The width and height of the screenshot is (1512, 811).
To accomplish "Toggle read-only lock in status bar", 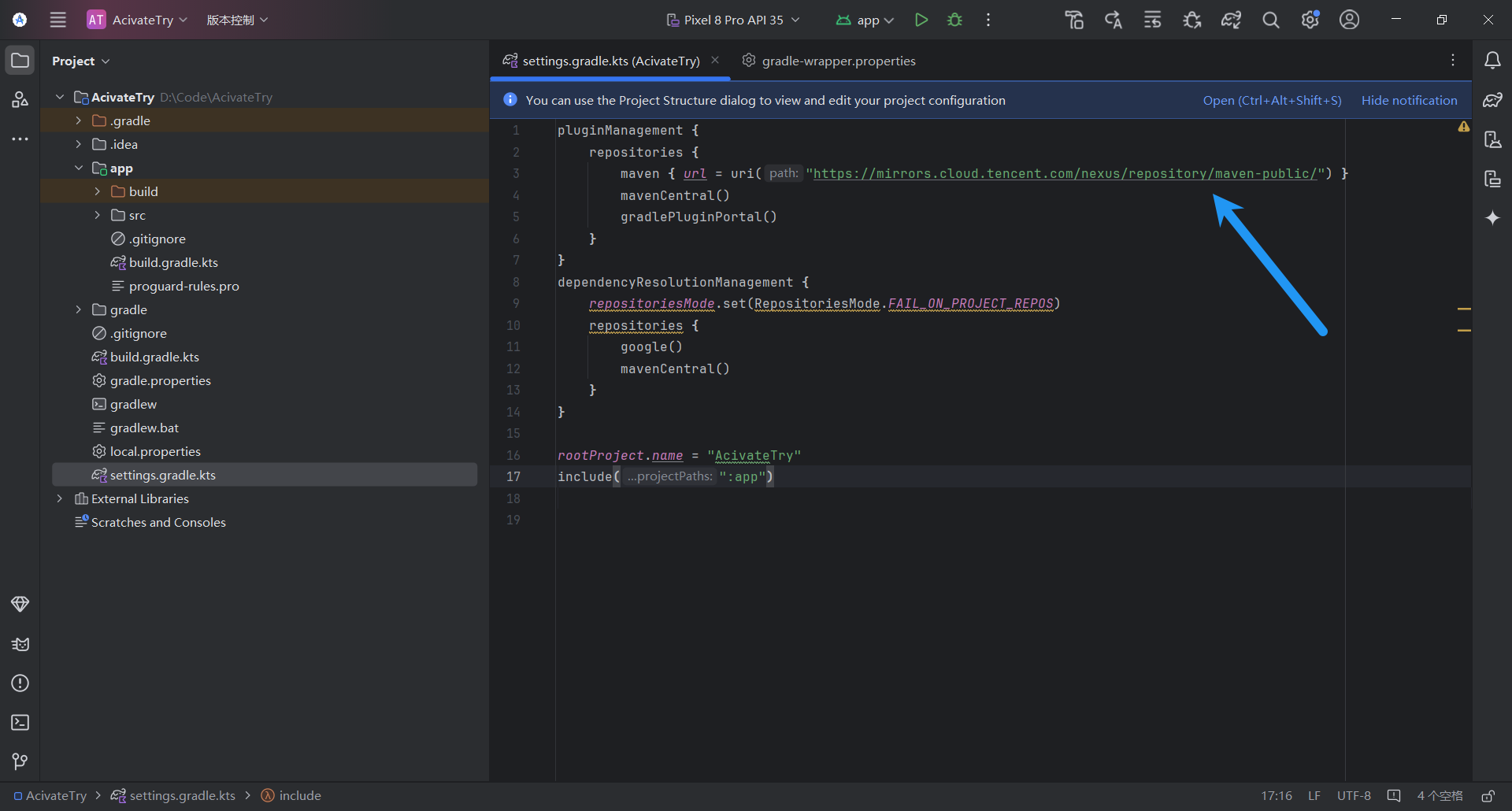I will tap(1488, 795).
